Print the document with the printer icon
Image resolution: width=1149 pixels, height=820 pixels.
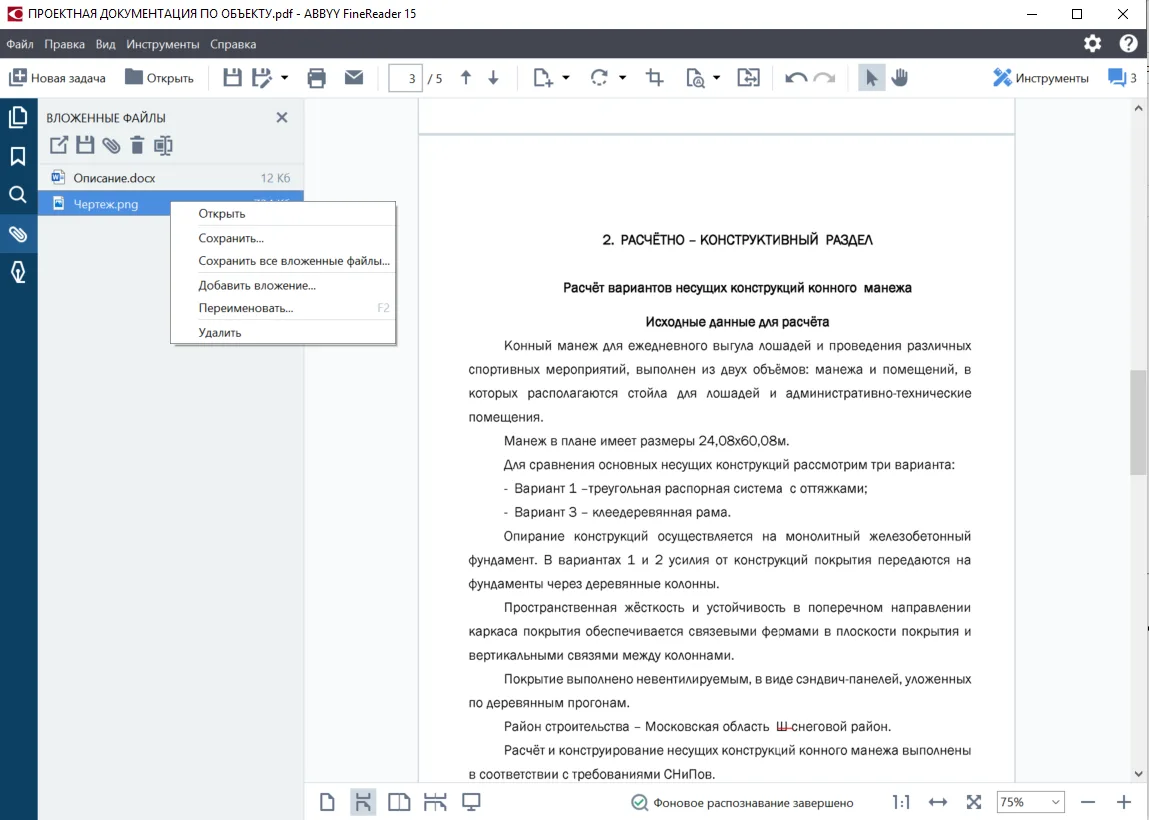[x=317, y=78]
